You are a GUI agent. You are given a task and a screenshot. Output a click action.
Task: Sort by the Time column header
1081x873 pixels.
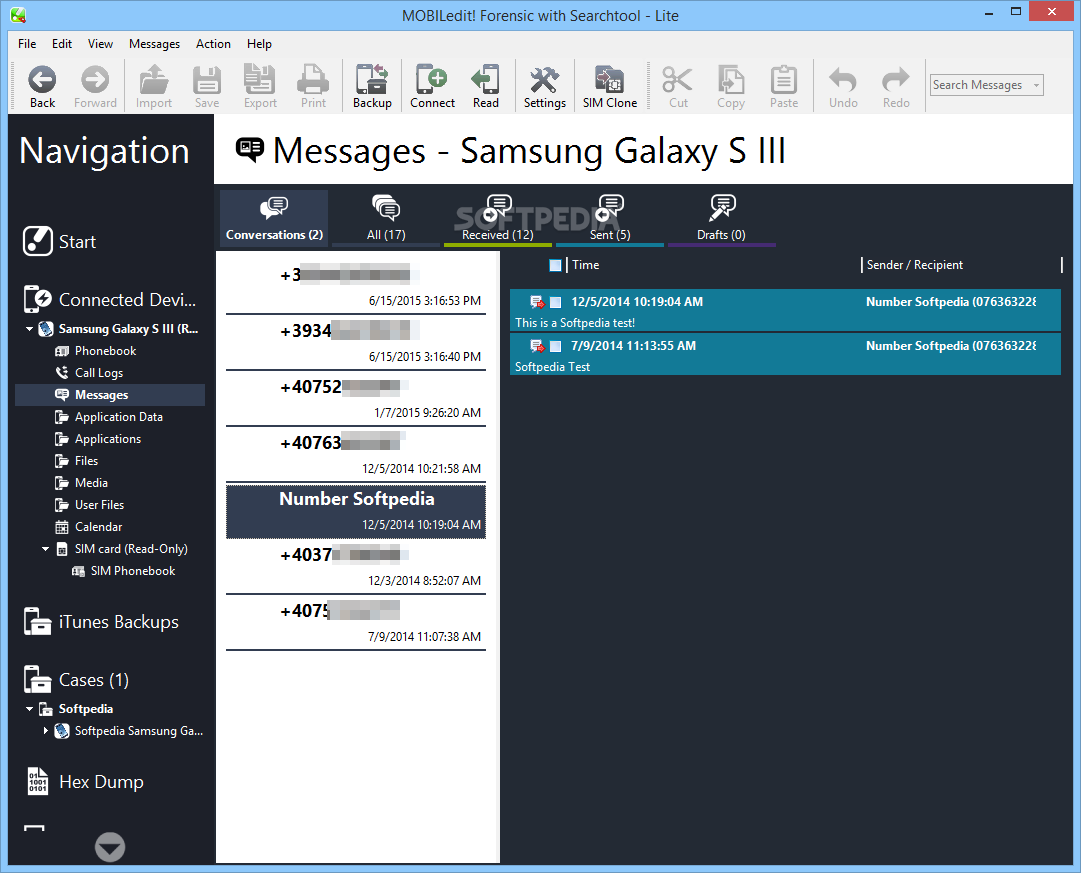[585, 265]
